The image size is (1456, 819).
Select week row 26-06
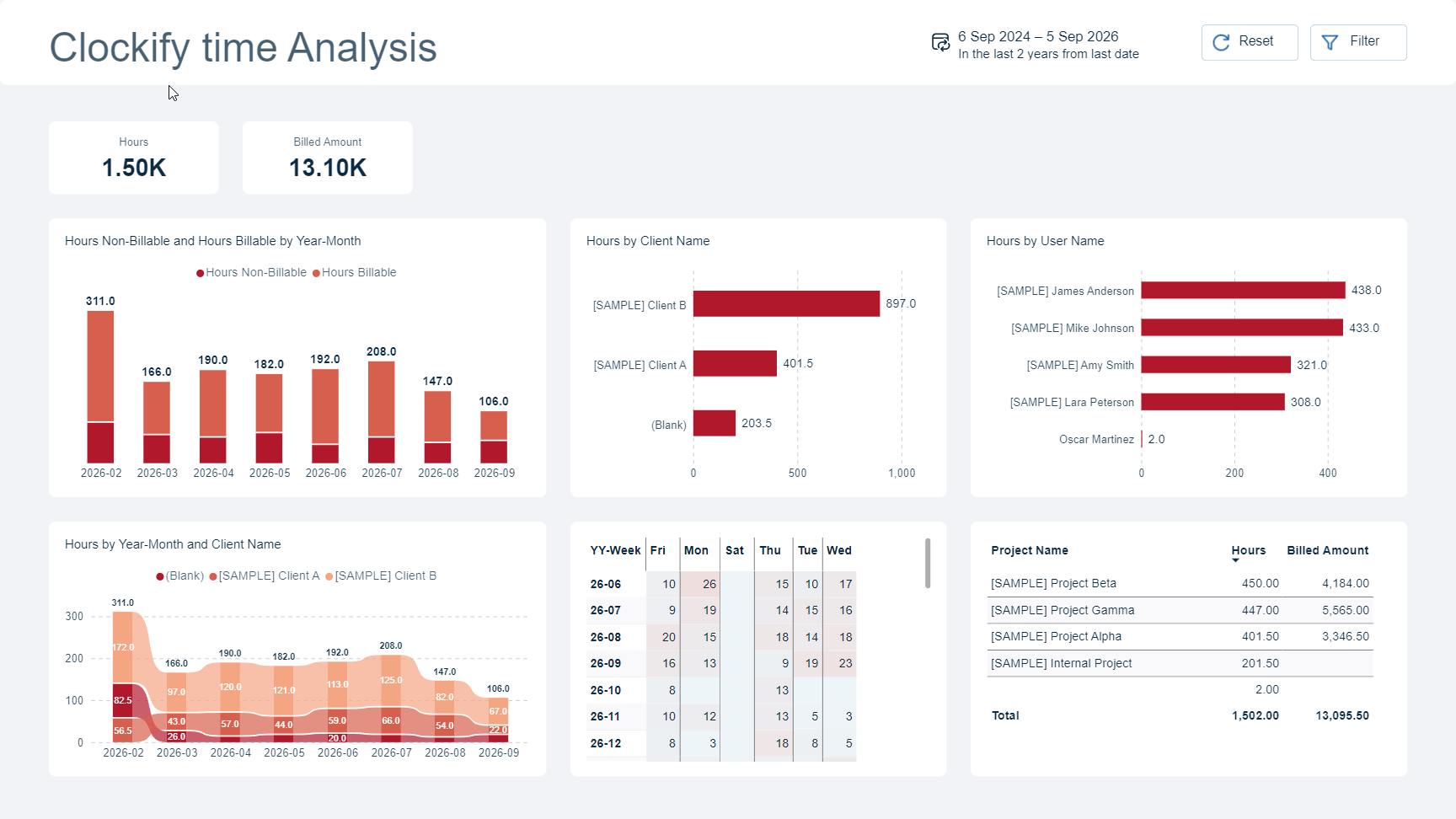pos(721,584)
